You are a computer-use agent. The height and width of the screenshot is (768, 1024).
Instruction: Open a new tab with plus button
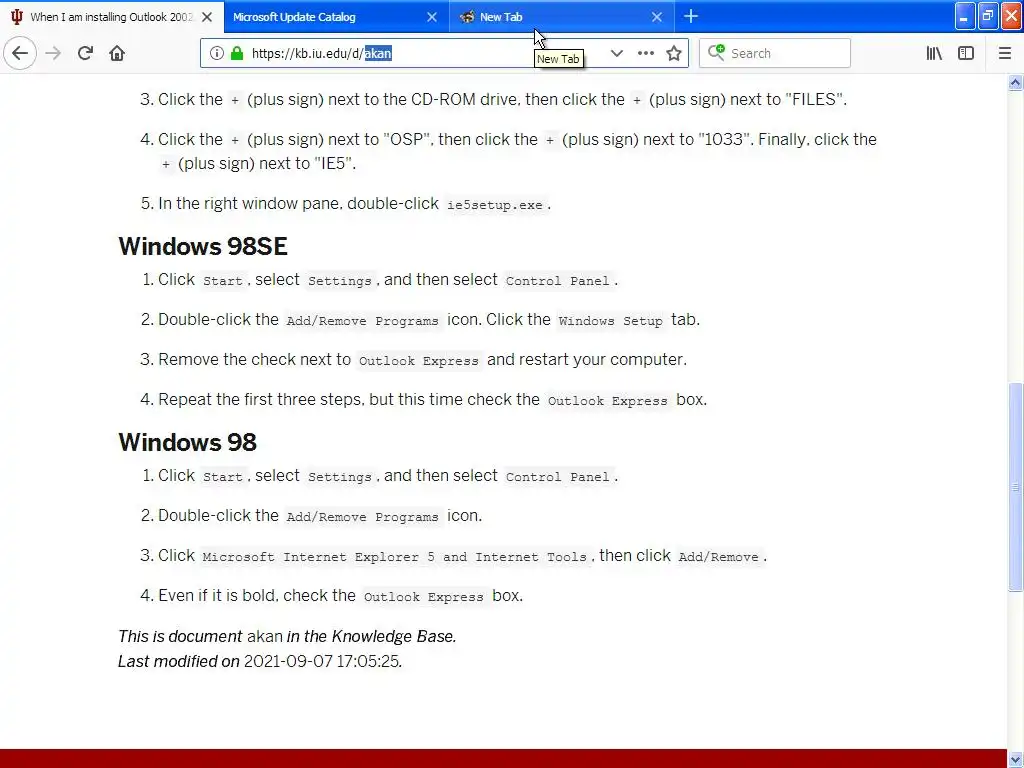pyautogui.click(x=691, y=16)
